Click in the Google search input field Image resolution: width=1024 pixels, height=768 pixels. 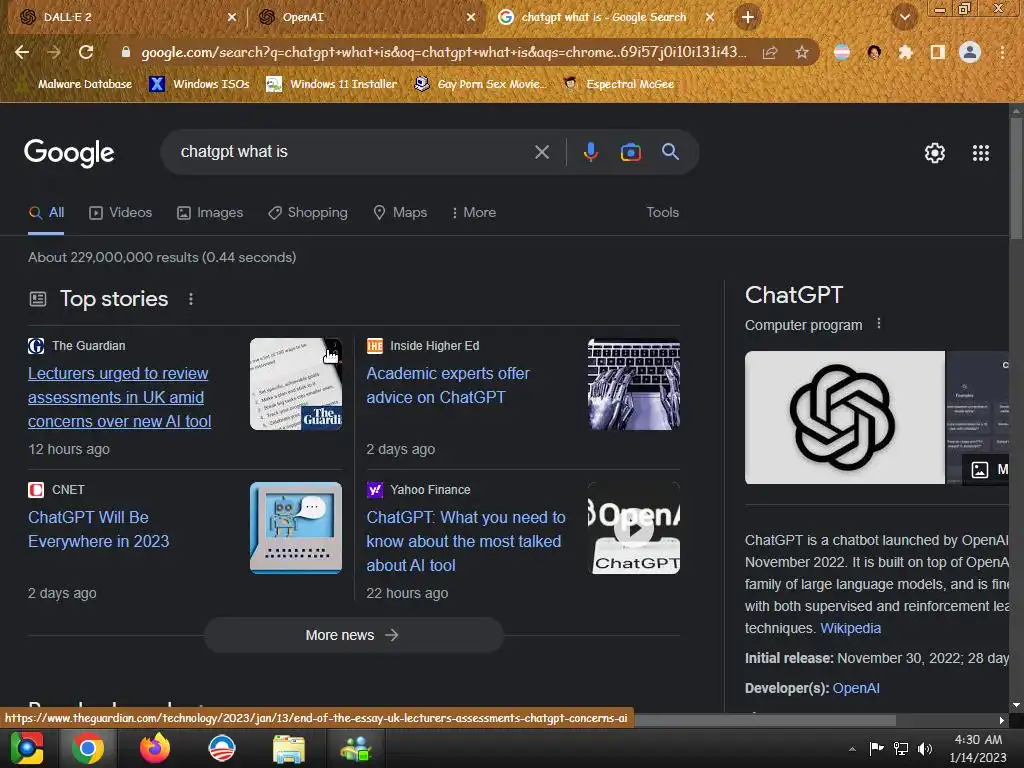[x=353, y=152]
